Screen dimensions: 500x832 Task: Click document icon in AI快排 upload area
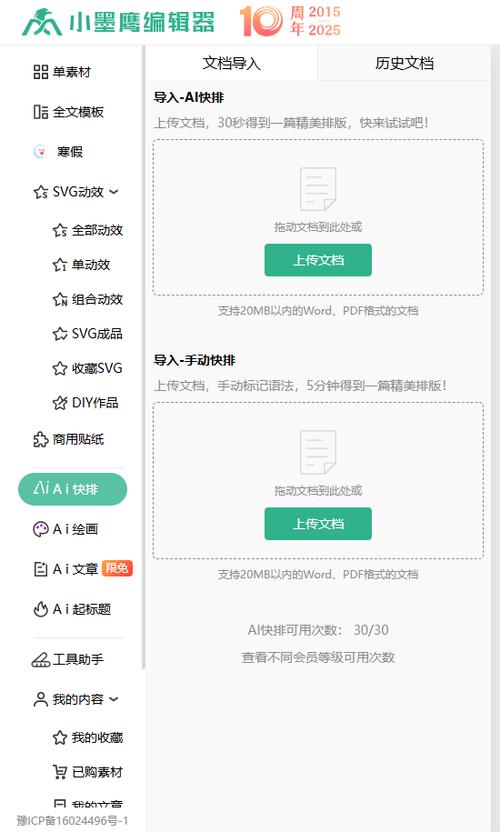318,189
